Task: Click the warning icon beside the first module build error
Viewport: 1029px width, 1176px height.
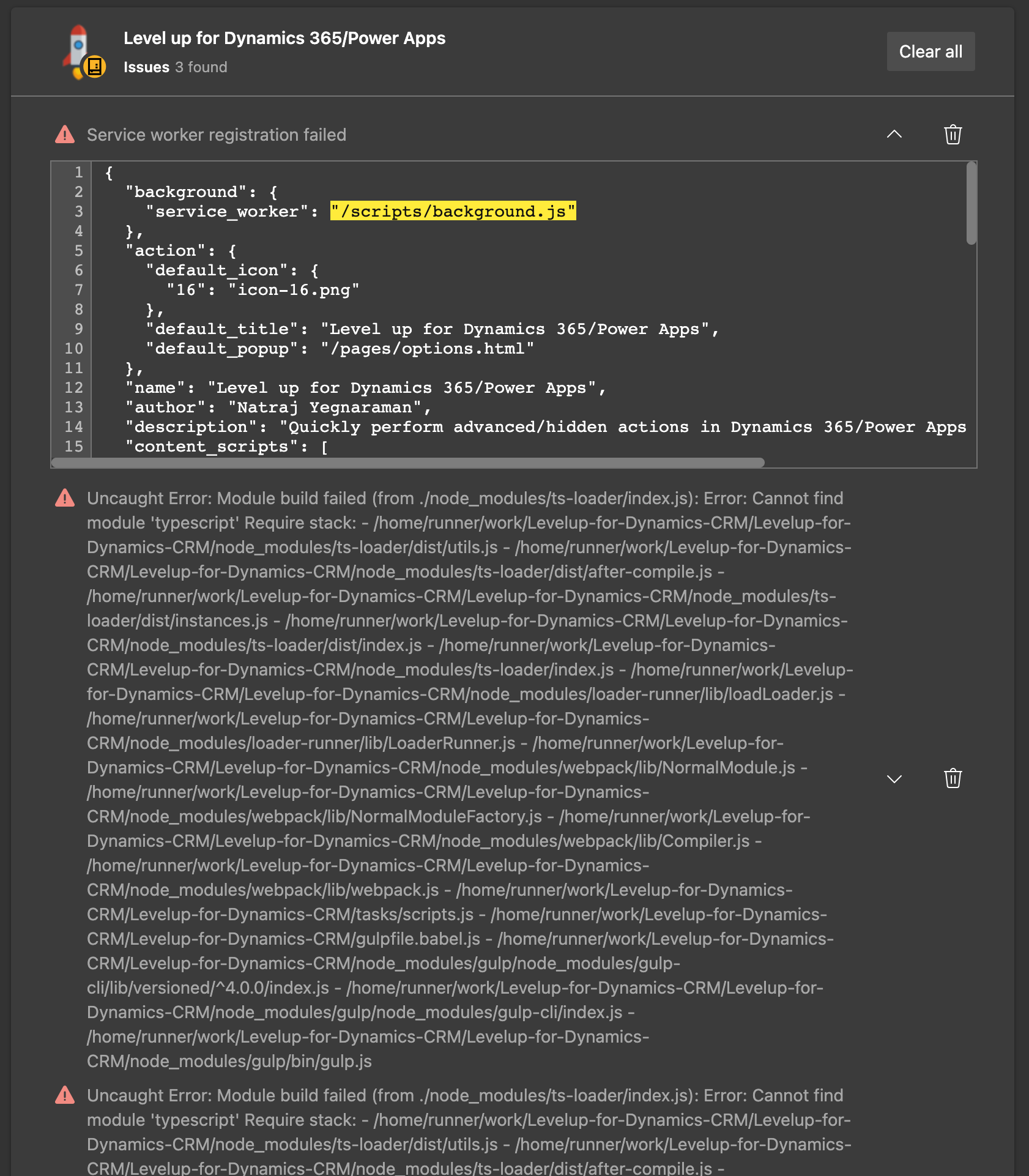Action: [65, 499]
